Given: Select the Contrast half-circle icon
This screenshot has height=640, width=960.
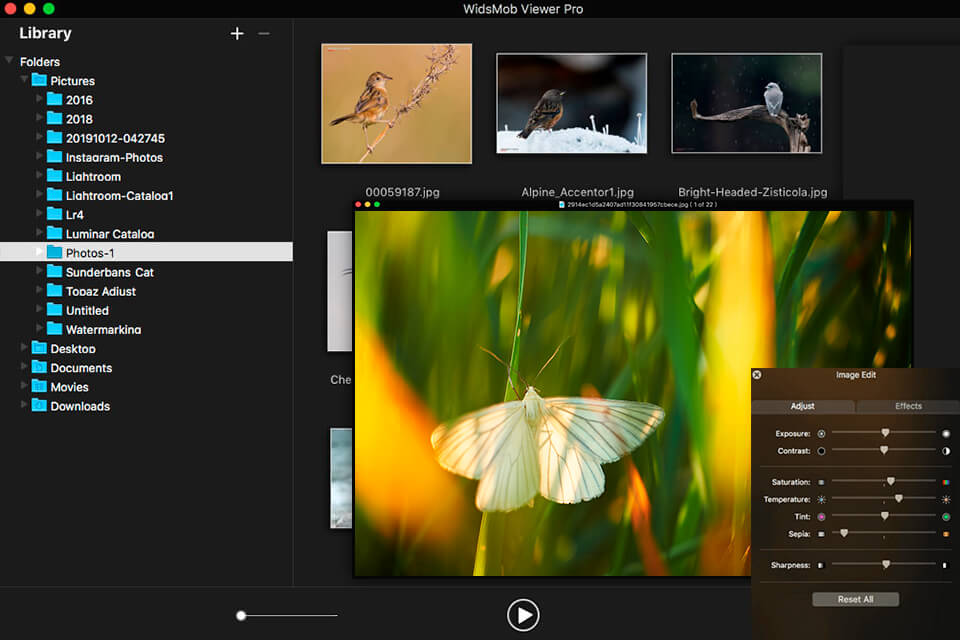Looking at the screenshot, I should (945, 451).
